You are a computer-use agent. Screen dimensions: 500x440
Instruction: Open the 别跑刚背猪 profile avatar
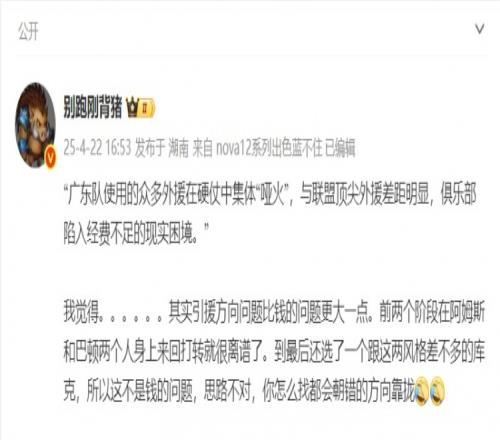point(35,125)
